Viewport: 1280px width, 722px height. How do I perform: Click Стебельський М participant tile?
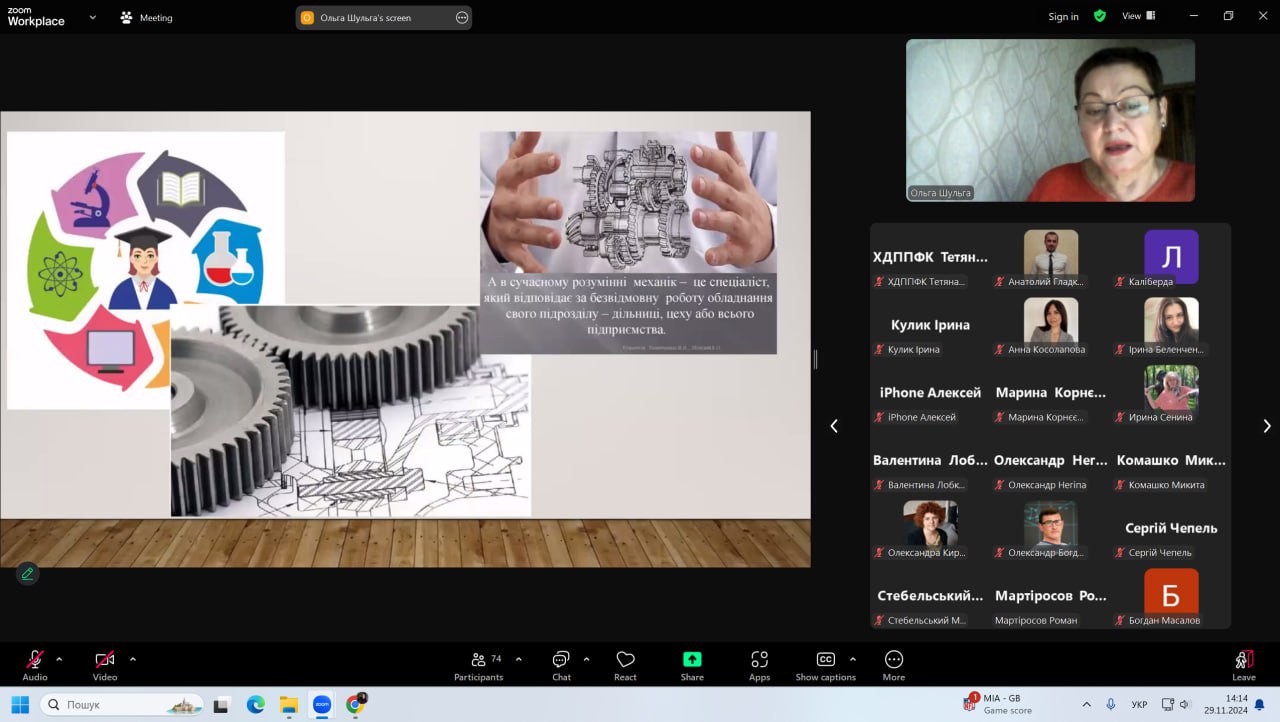coord(930,597)
